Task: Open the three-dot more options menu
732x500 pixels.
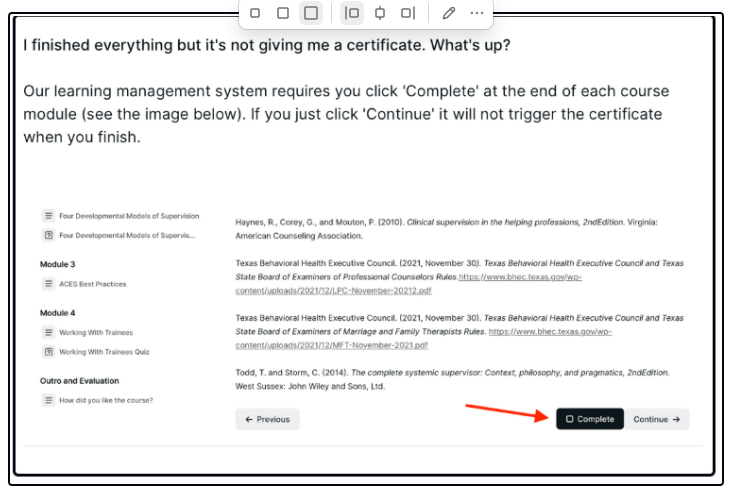Action: (x=477, y=13)
